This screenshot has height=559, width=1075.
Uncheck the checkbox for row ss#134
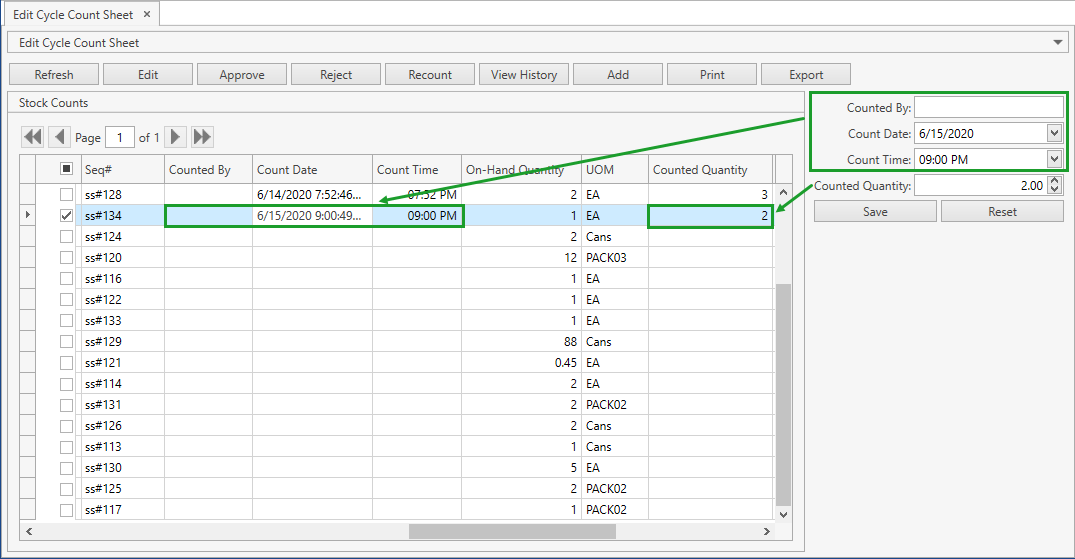click(67, 215)
